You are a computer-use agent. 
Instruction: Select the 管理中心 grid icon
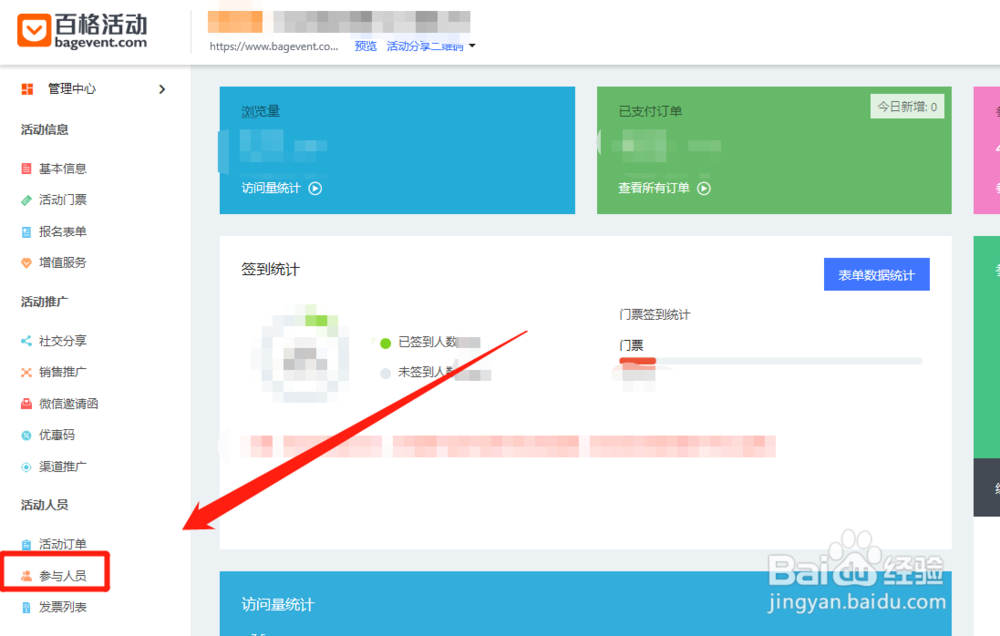pos(25,89)
